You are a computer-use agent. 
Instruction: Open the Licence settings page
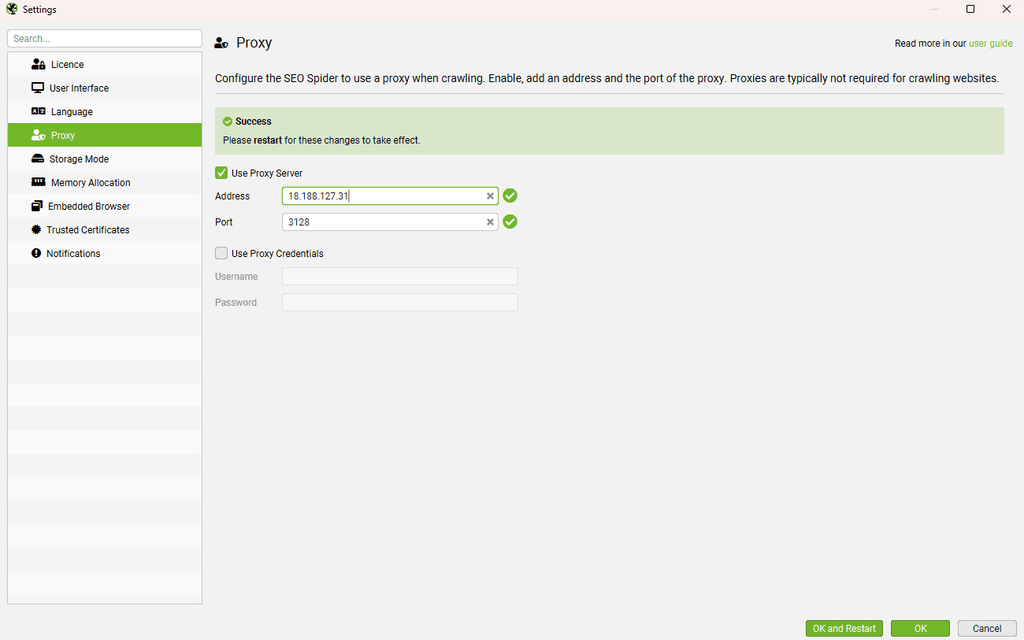pos(104,64)
